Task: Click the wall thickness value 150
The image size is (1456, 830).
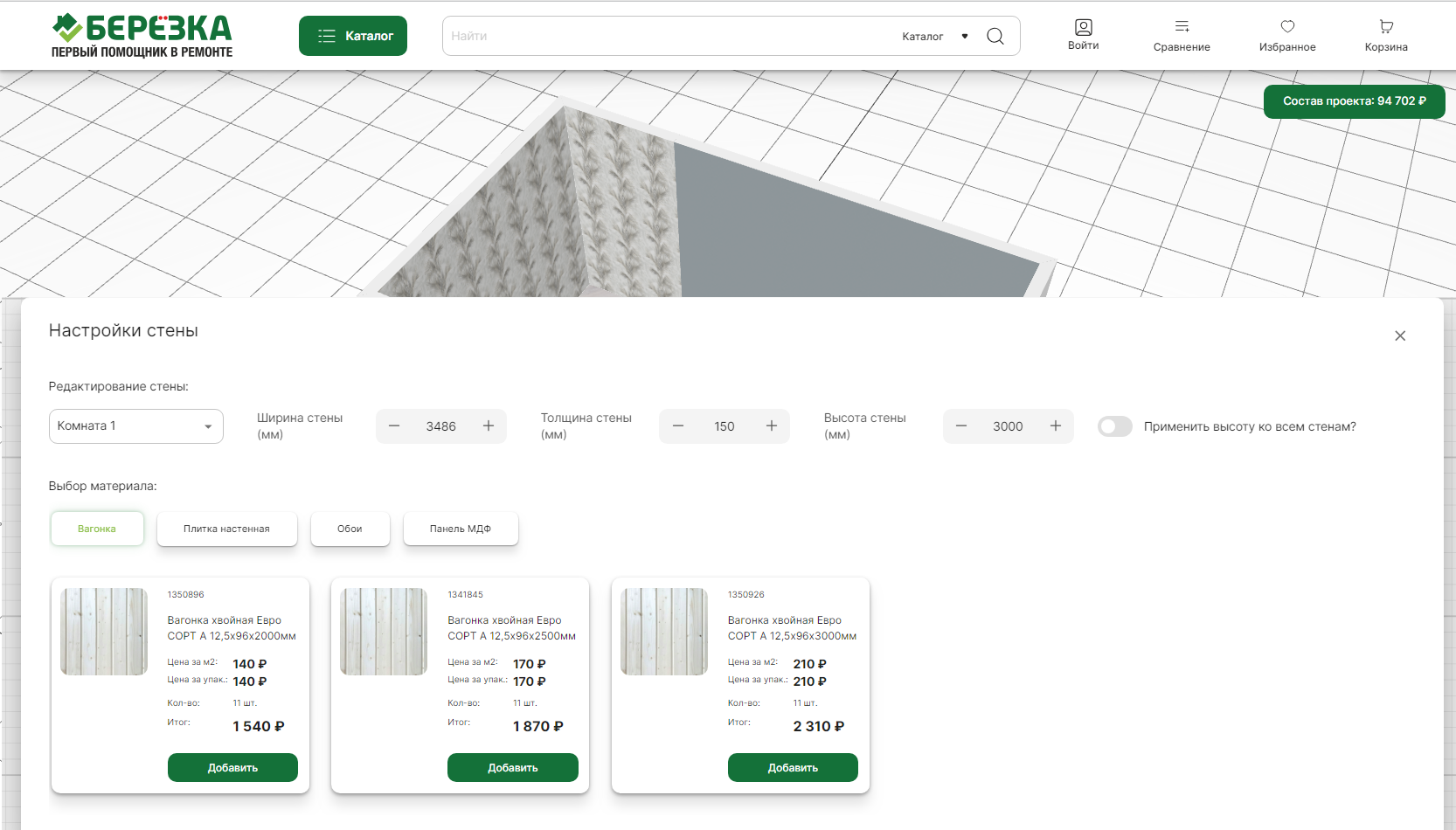Action: [725, 426]
